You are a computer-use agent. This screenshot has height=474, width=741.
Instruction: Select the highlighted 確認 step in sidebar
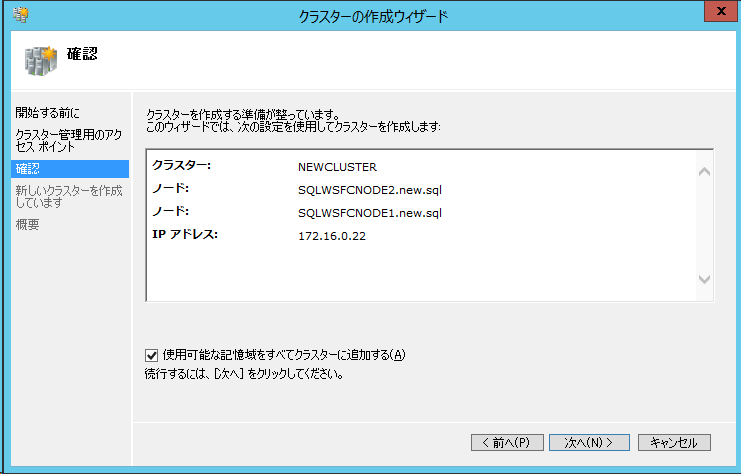29,168
